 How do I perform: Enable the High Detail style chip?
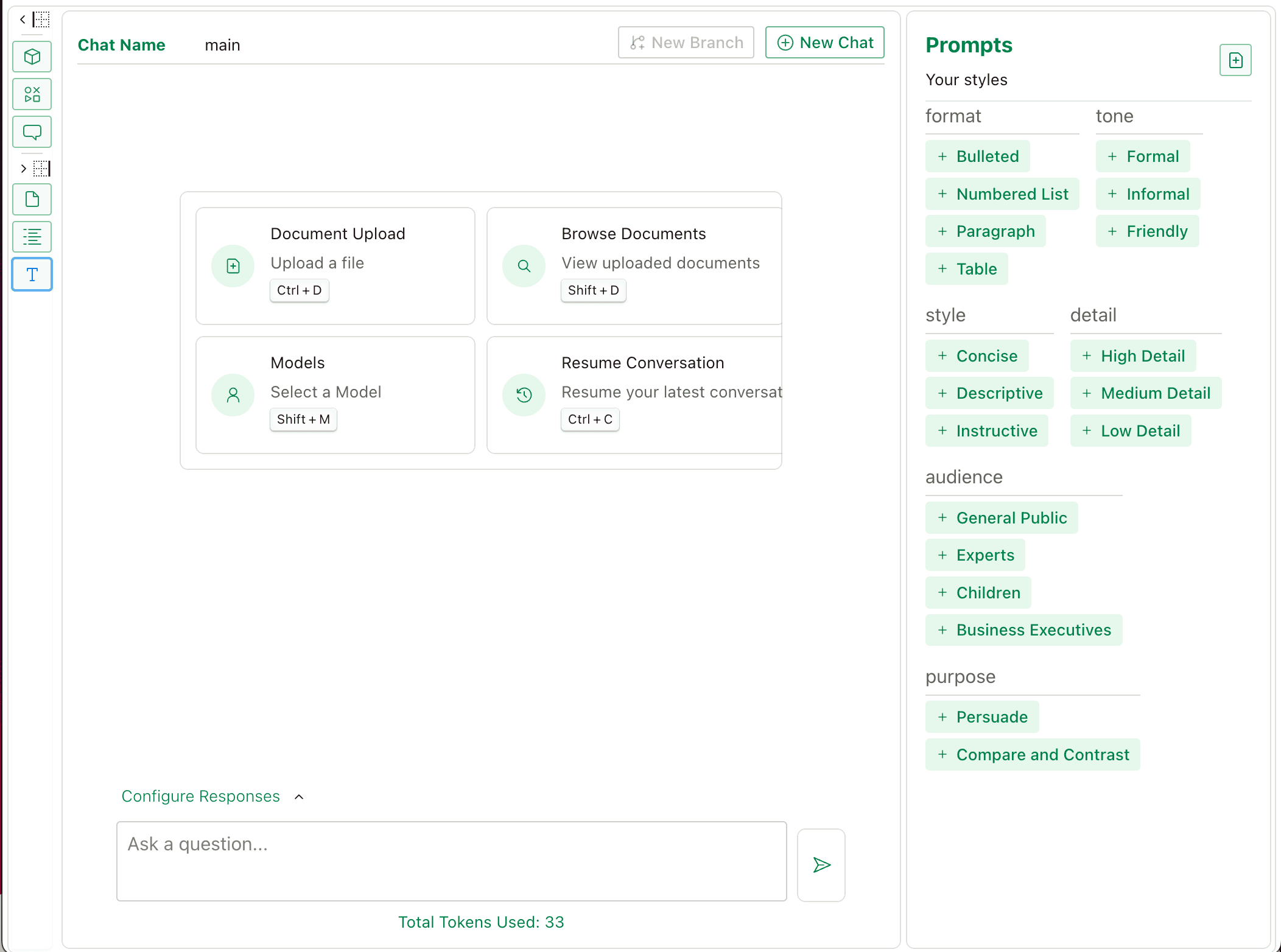point(1133,356)
